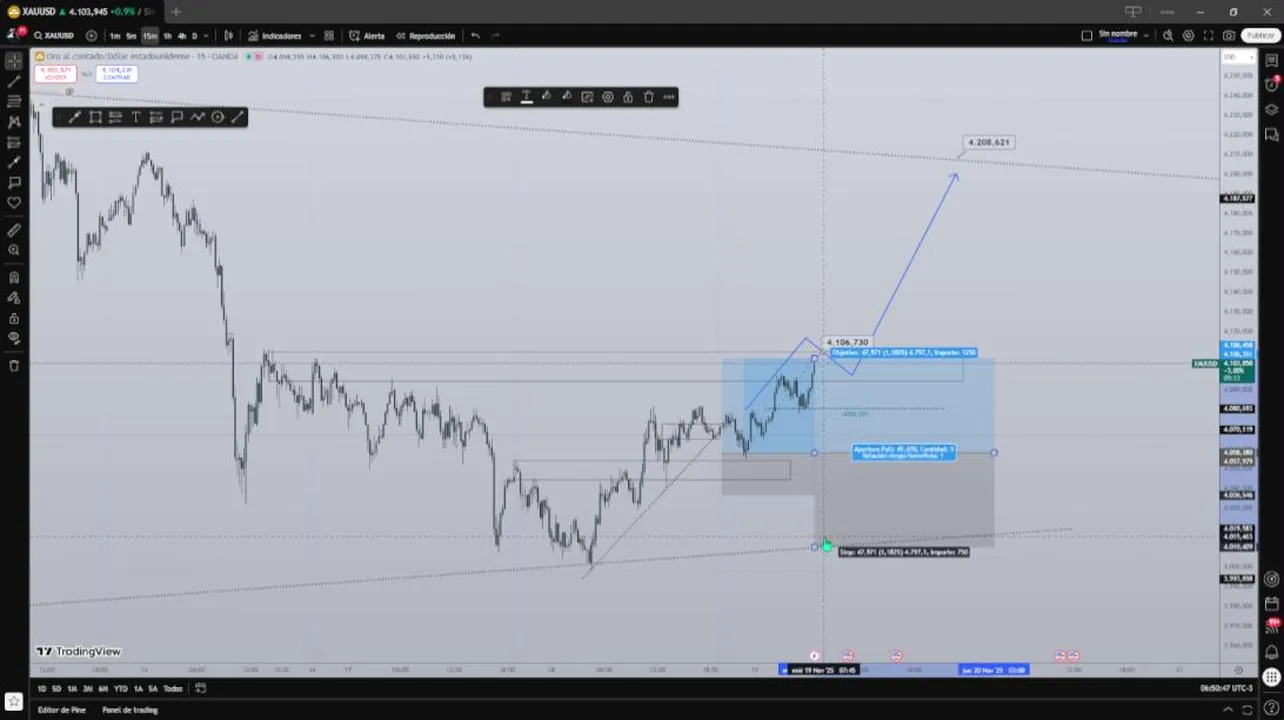Pick the rectangle tool in favorites toolbar
1284x720 pixels.
pyautogui.click(x=95, y=117)
